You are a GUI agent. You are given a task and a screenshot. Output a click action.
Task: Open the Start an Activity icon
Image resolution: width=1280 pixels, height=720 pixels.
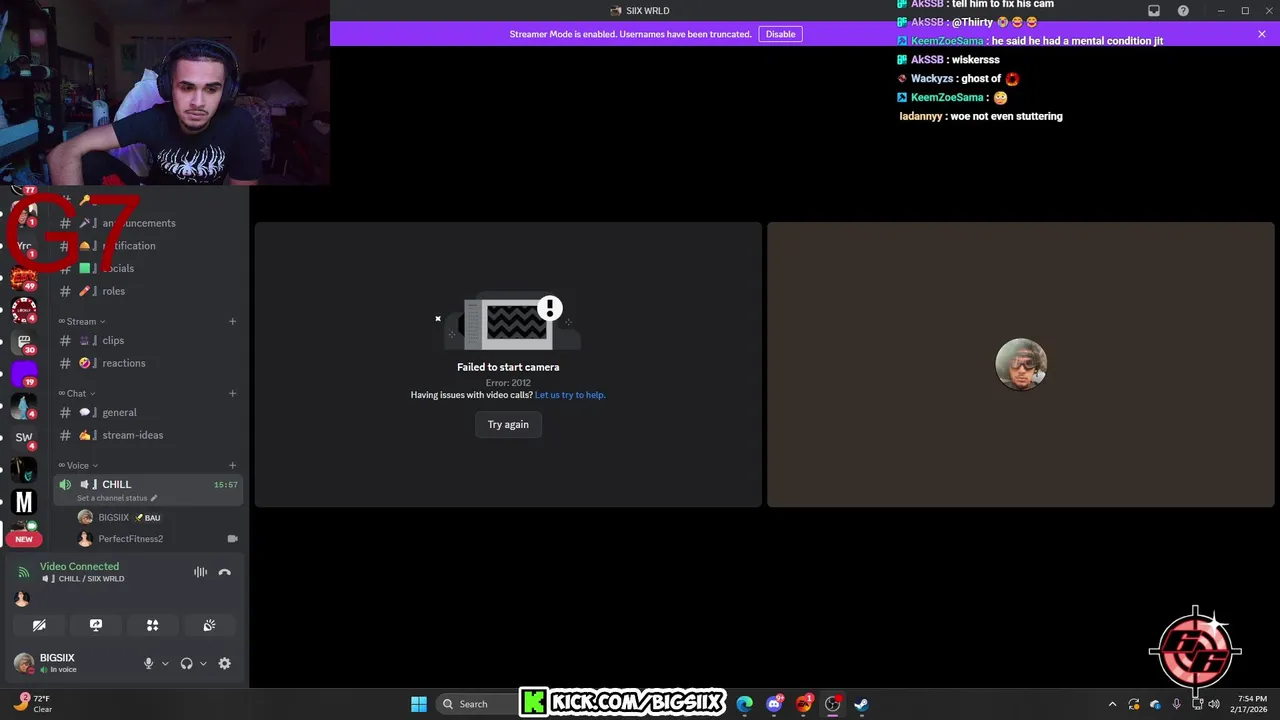pyautogui.click(x=152, y=625)
